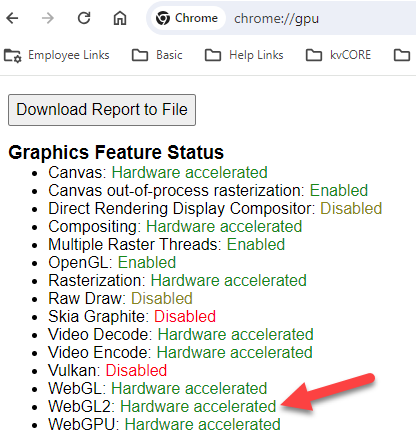Screen dimensions: 416x443
Task: Open the kvCORE bookmark folder
Action: (x=338, y=55)
